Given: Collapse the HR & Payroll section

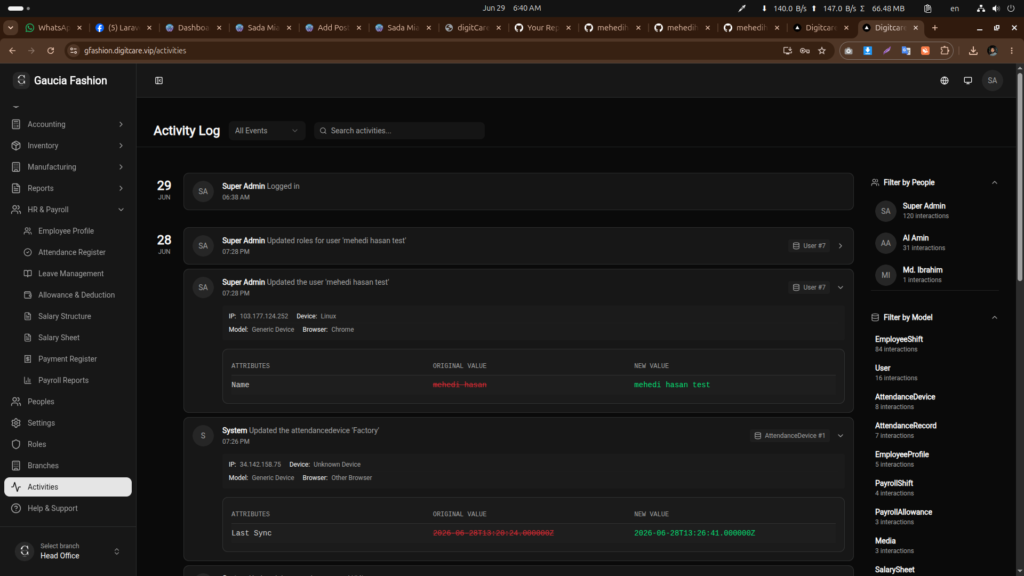Looking at the screenshot, I should [x=68, y=210].
